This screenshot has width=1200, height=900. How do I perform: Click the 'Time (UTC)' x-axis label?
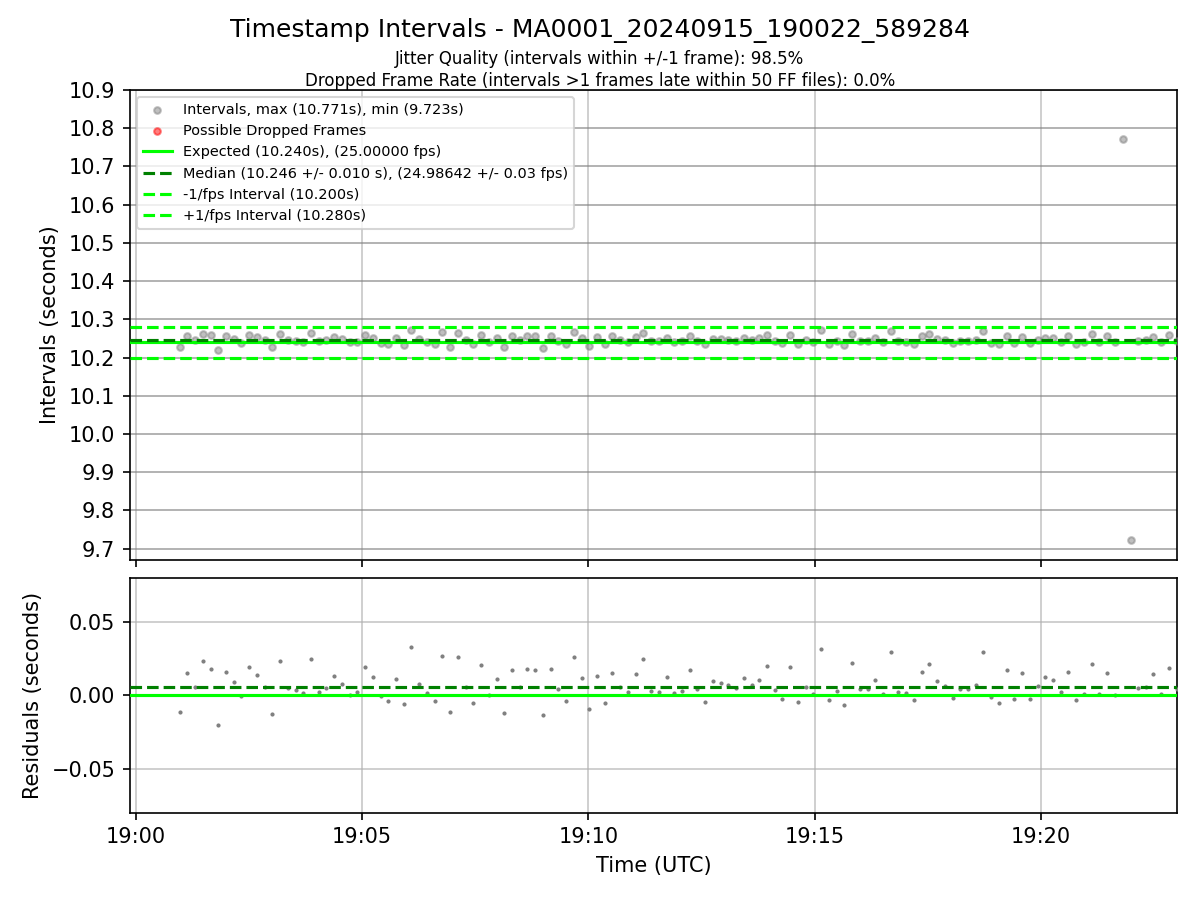(653, 865)
